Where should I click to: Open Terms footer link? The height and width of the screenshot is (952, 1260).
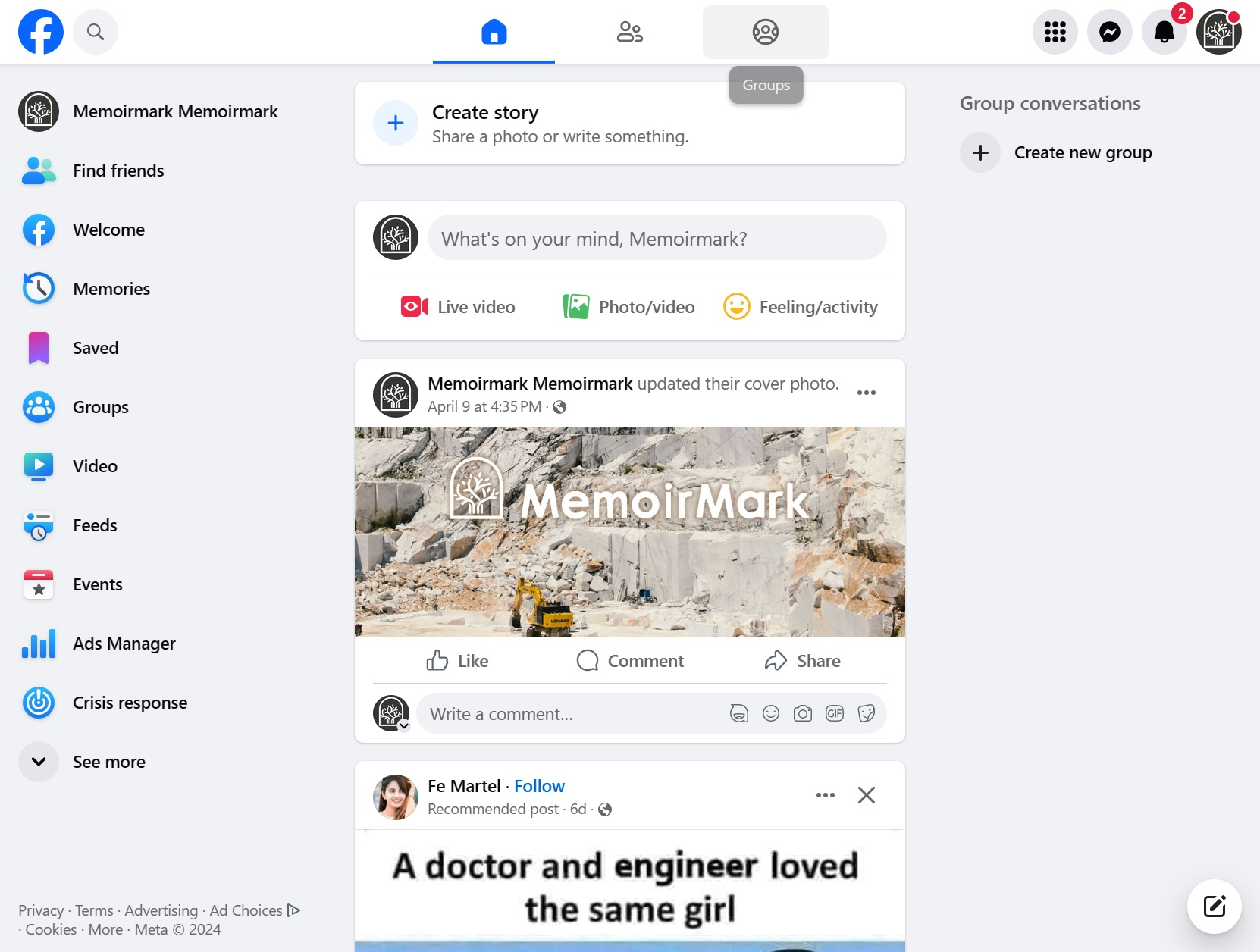[94, 910]
